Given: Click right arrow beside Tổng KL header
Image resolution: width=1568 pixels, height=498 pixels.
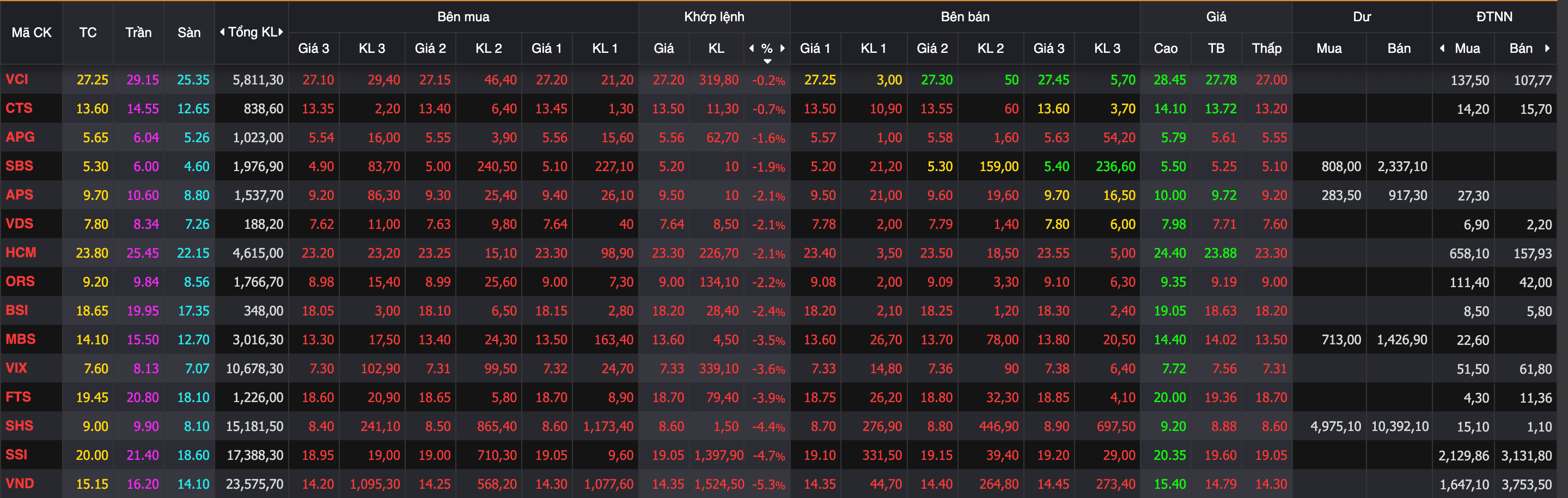Looking at the screenshot, I should coord(280,32).
